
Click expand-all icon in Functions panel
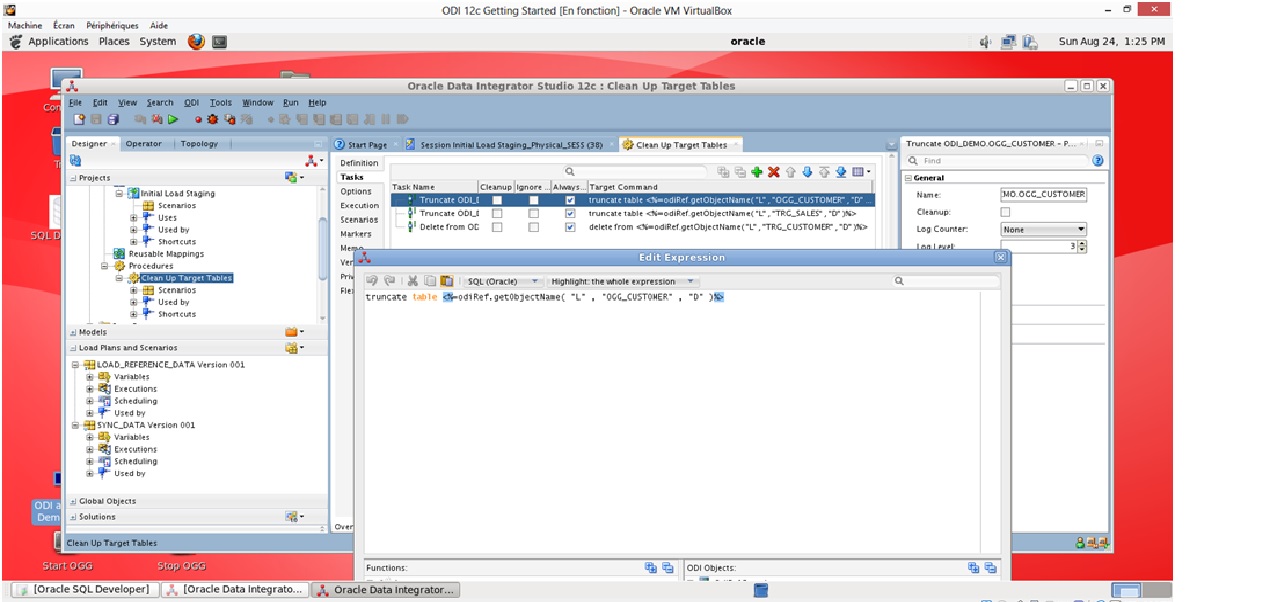(651, 567)
